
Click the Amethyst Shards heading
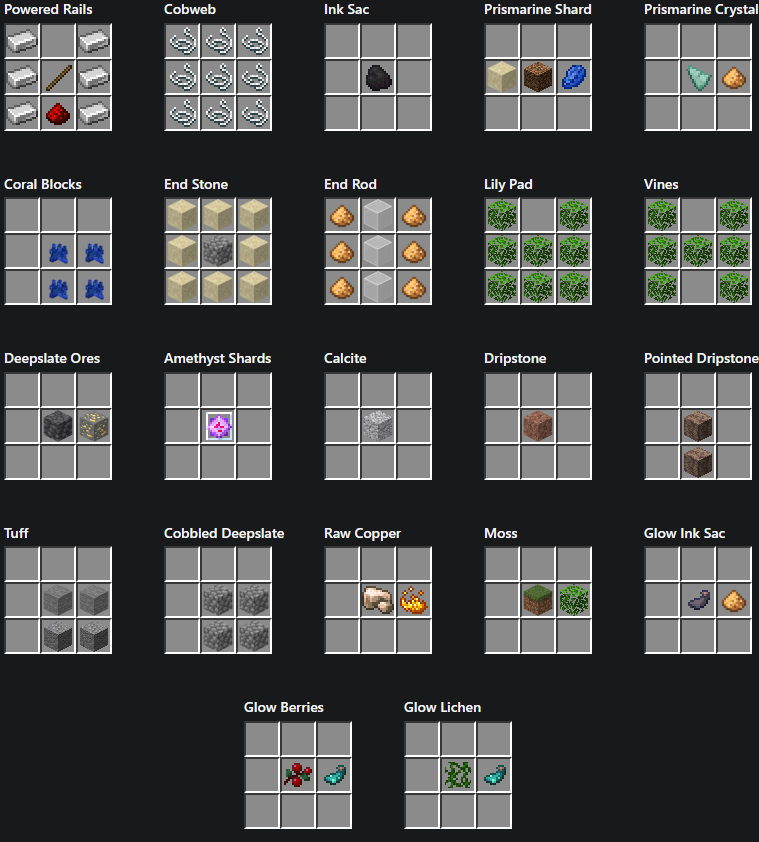218,359
